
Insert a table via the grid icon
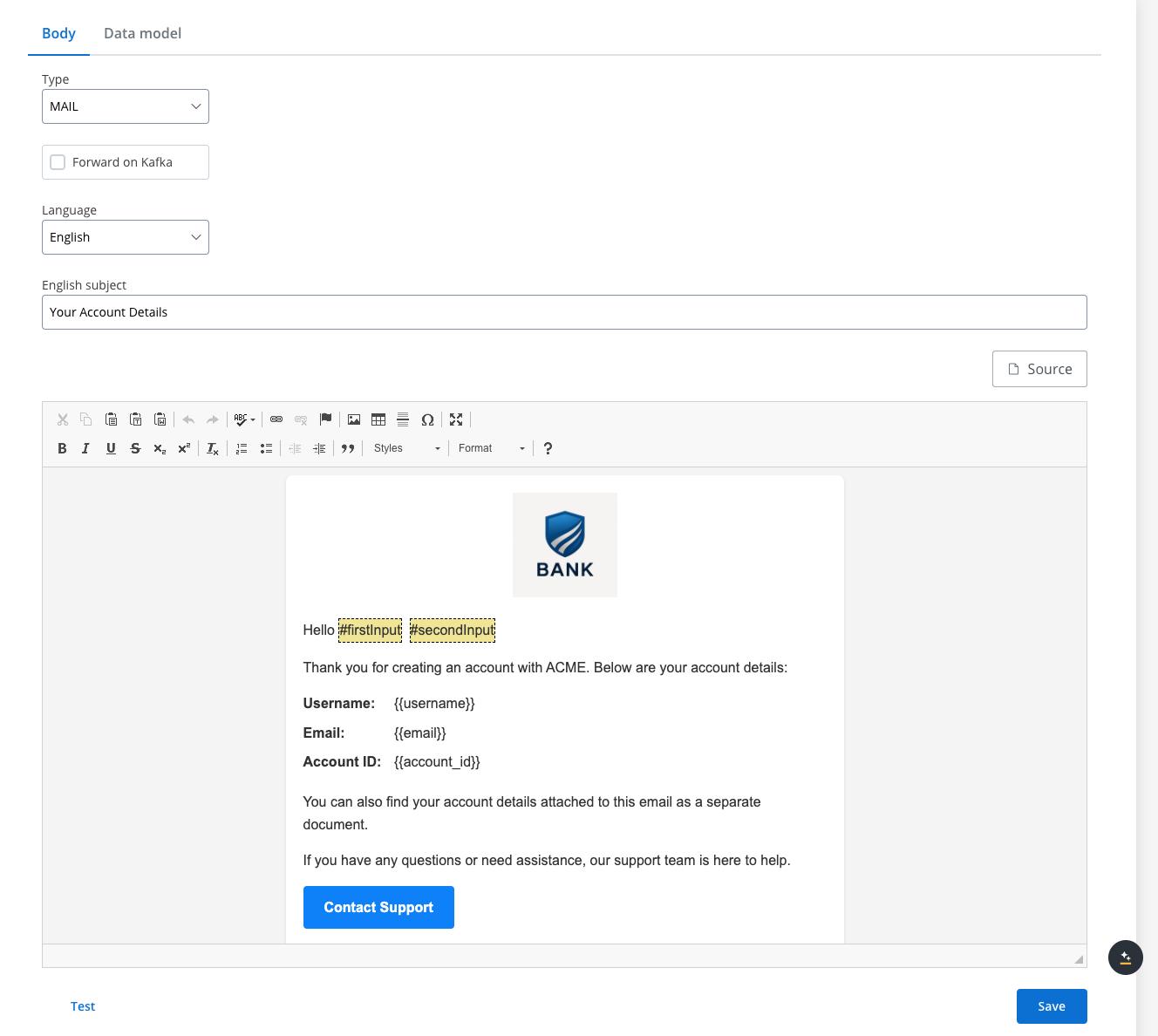pos(378,419)
